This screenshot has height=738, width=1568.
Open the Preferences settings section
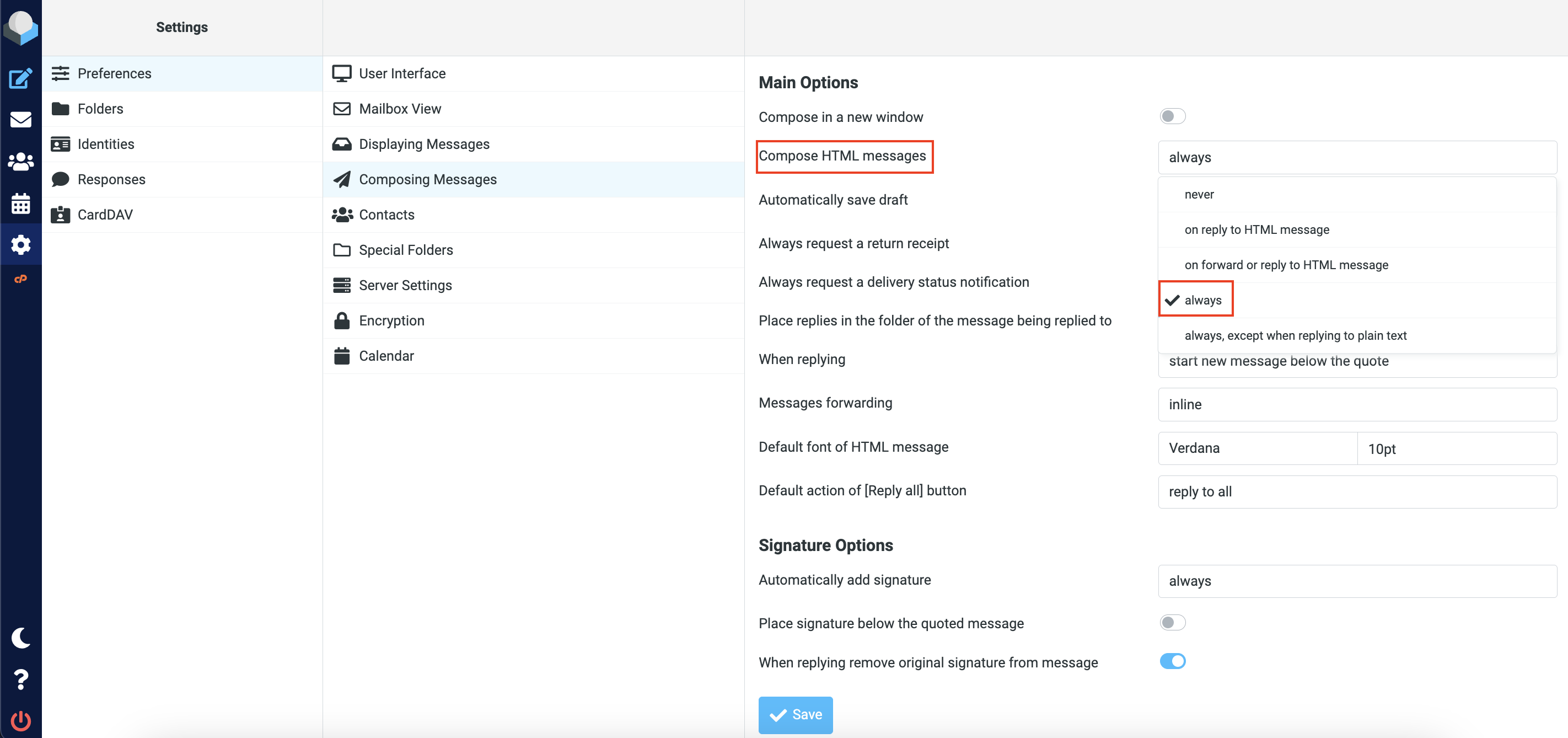click(182, 73)
